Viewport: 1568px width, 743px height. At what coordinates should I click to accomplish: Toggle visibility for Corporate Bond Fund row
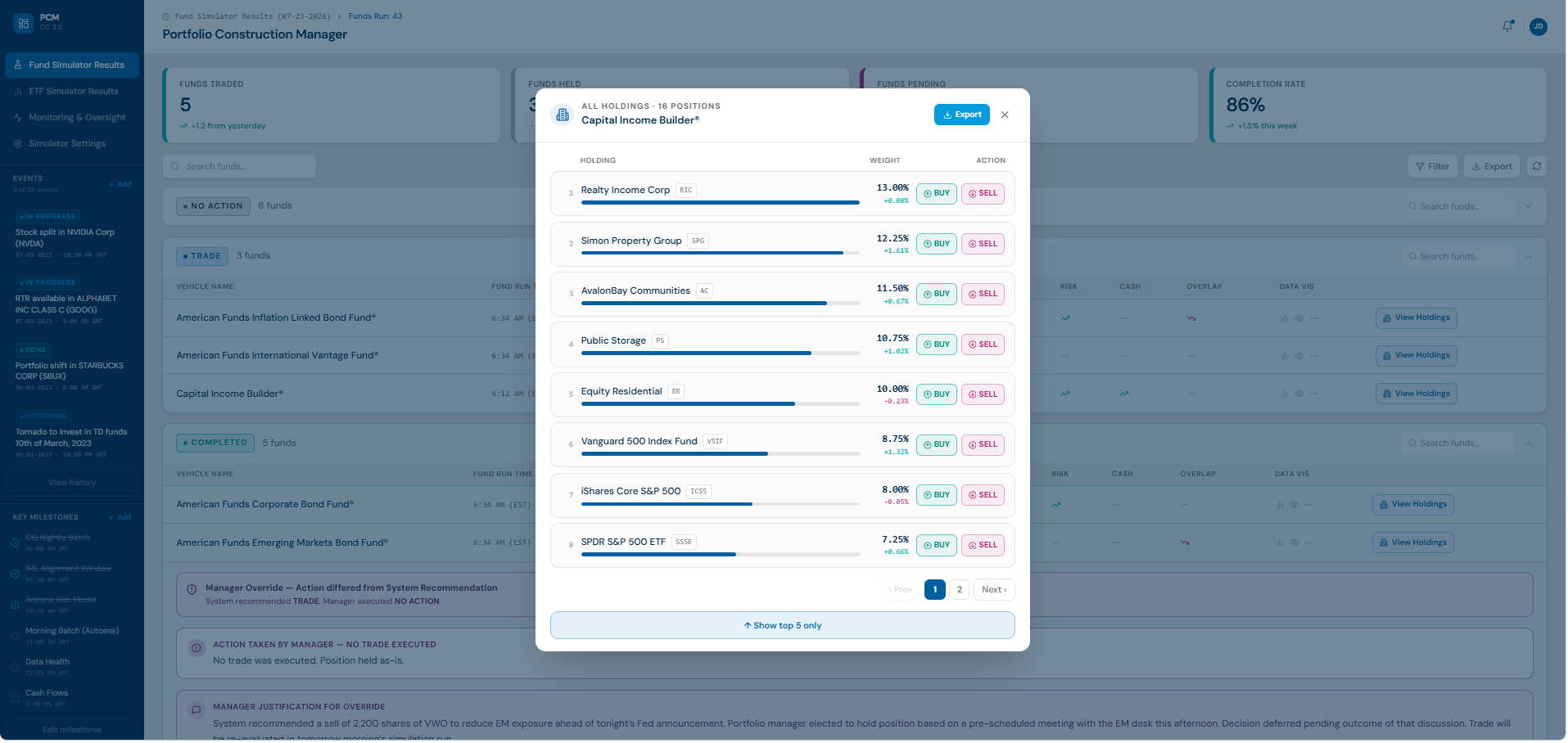(1294, 506)
